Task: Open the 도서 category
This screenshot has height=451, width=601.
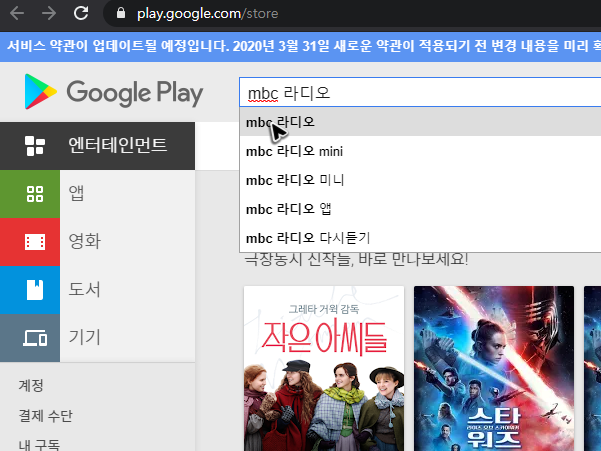Action: click(x=84, y=289)
